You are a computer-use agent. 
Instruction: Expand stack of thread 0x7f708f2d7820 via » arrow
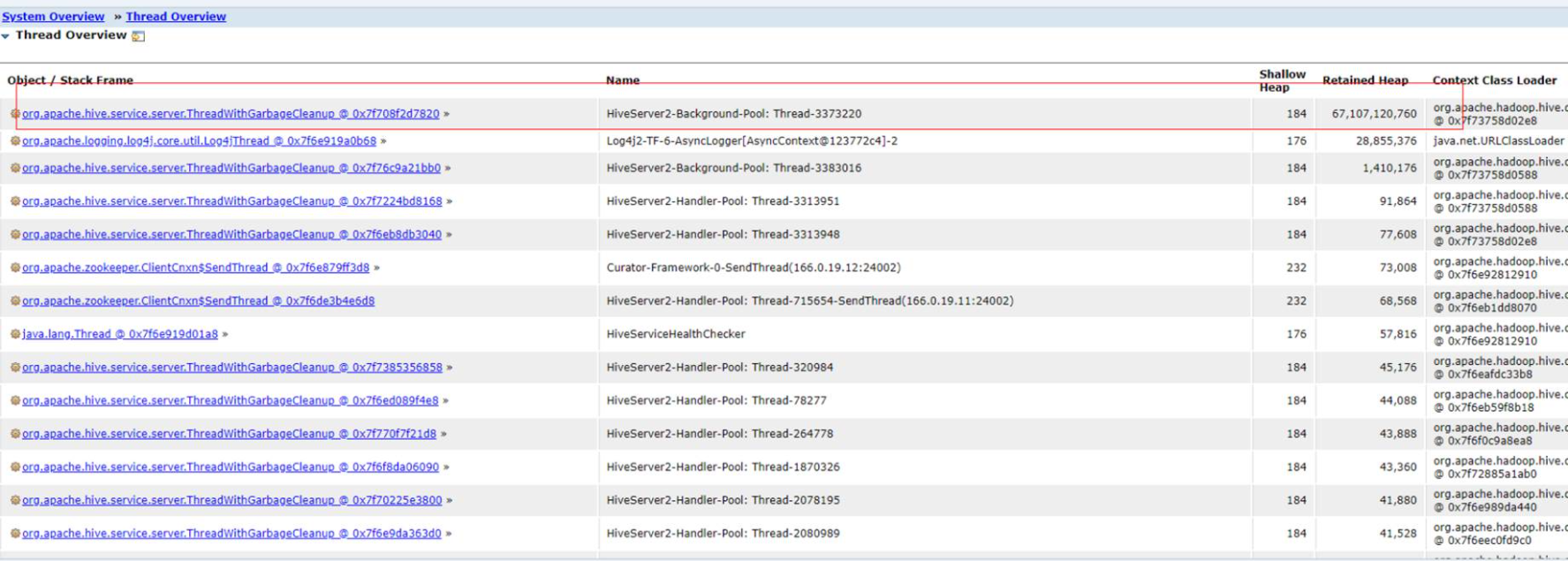pyautogui.click(x=446, y=114)
